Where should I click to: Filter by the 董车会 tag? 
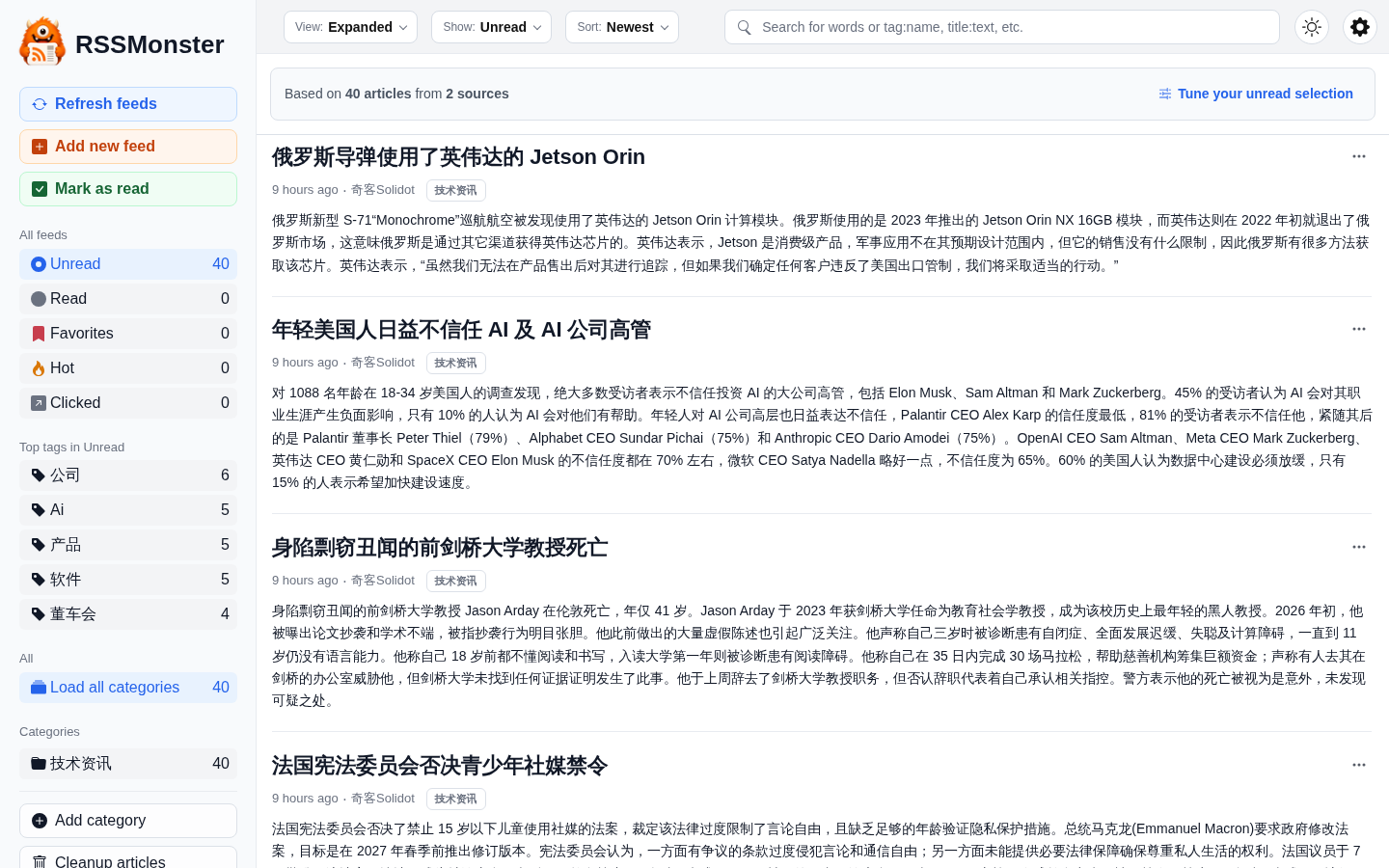[x=128, y=614]
